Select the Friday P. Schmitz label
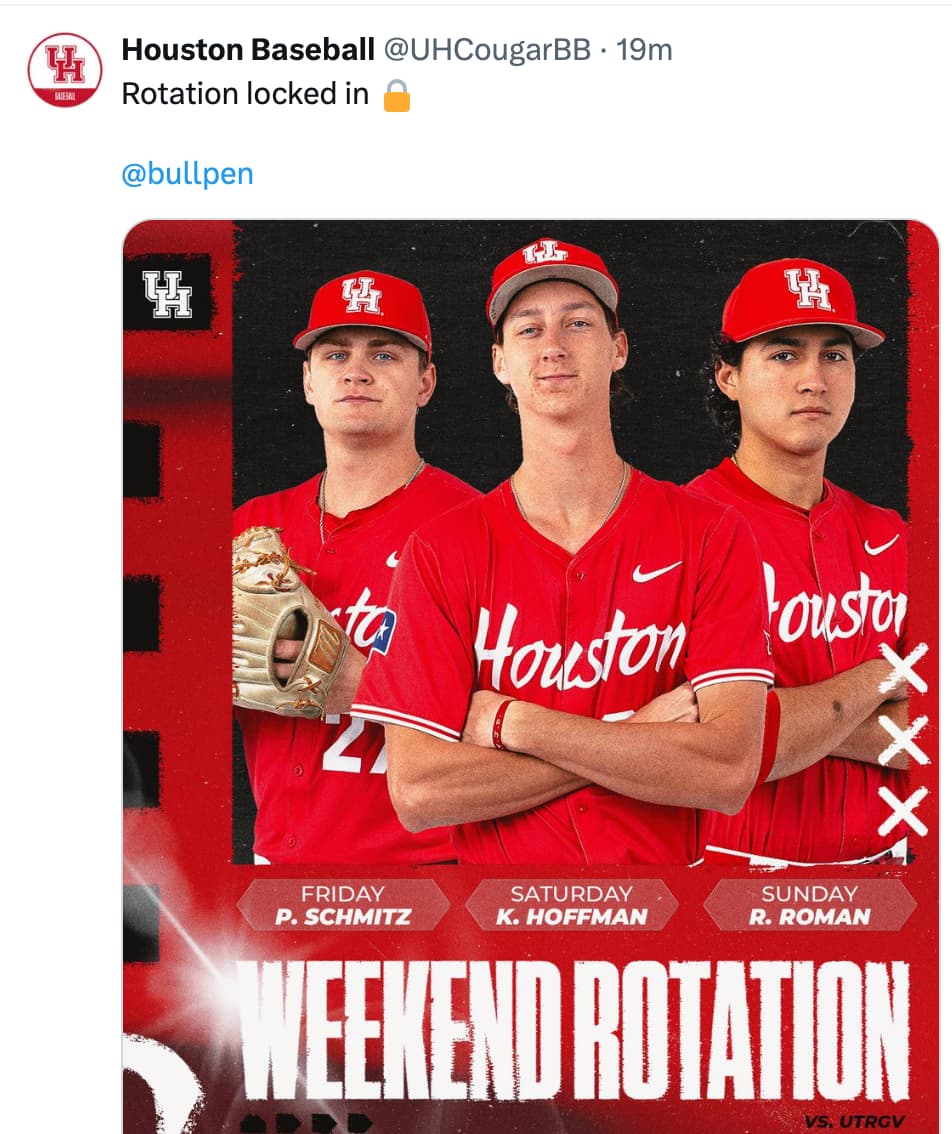952x1134 pixels. pyautogui.click(x=342, y=905)
